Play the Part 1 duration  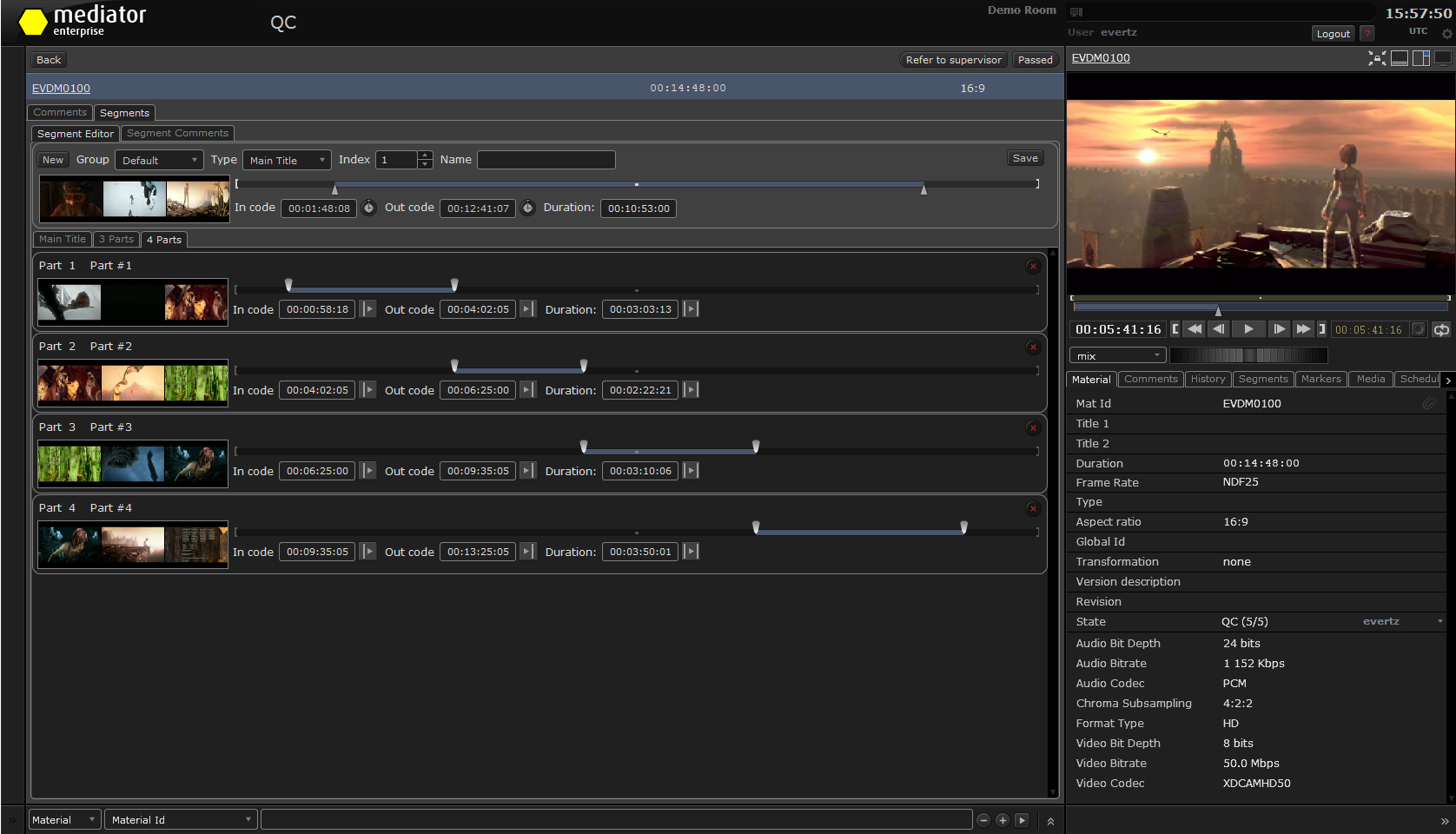tap(691, 309)
